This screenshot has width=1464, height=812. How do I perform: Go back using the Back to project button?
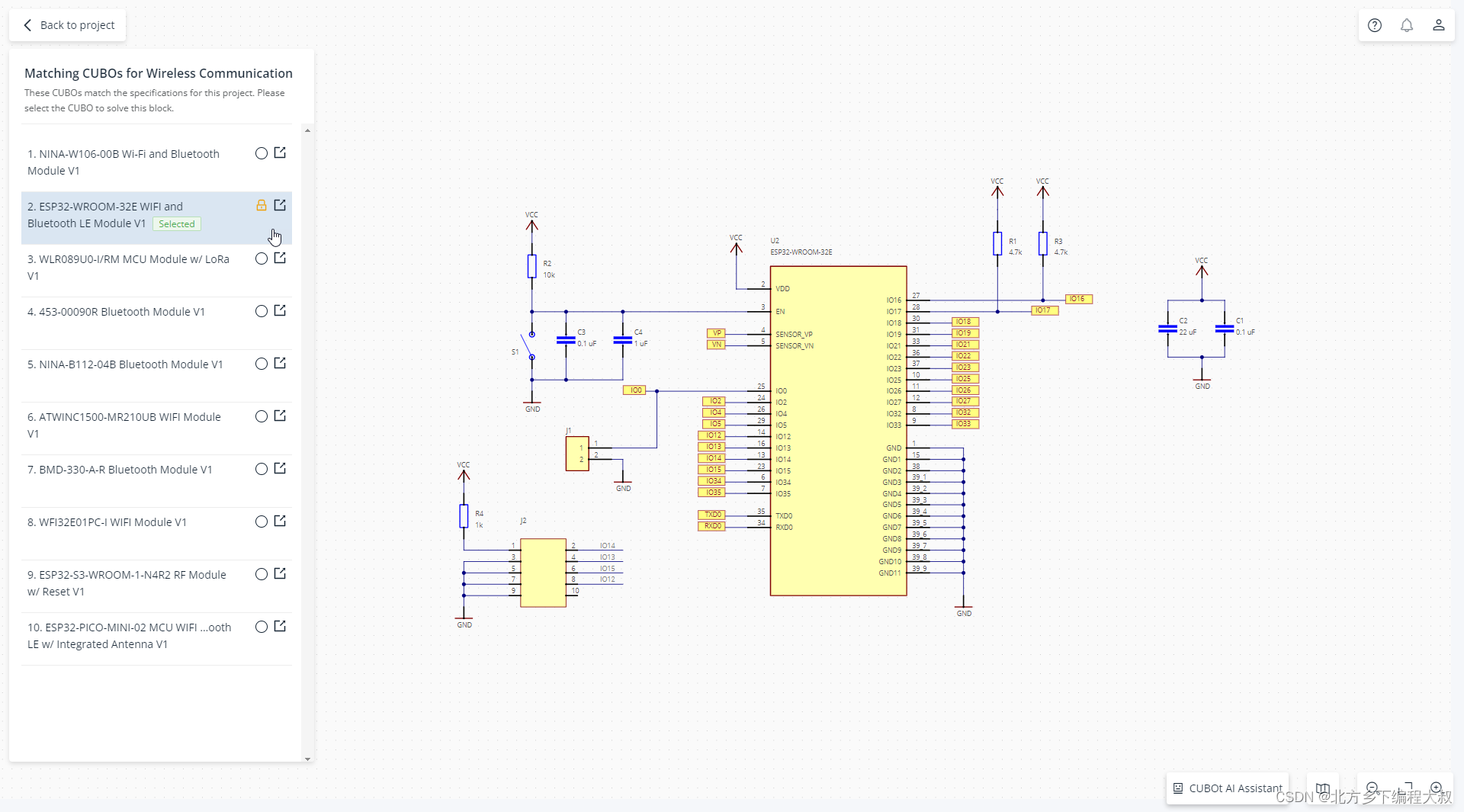(68, 25)
